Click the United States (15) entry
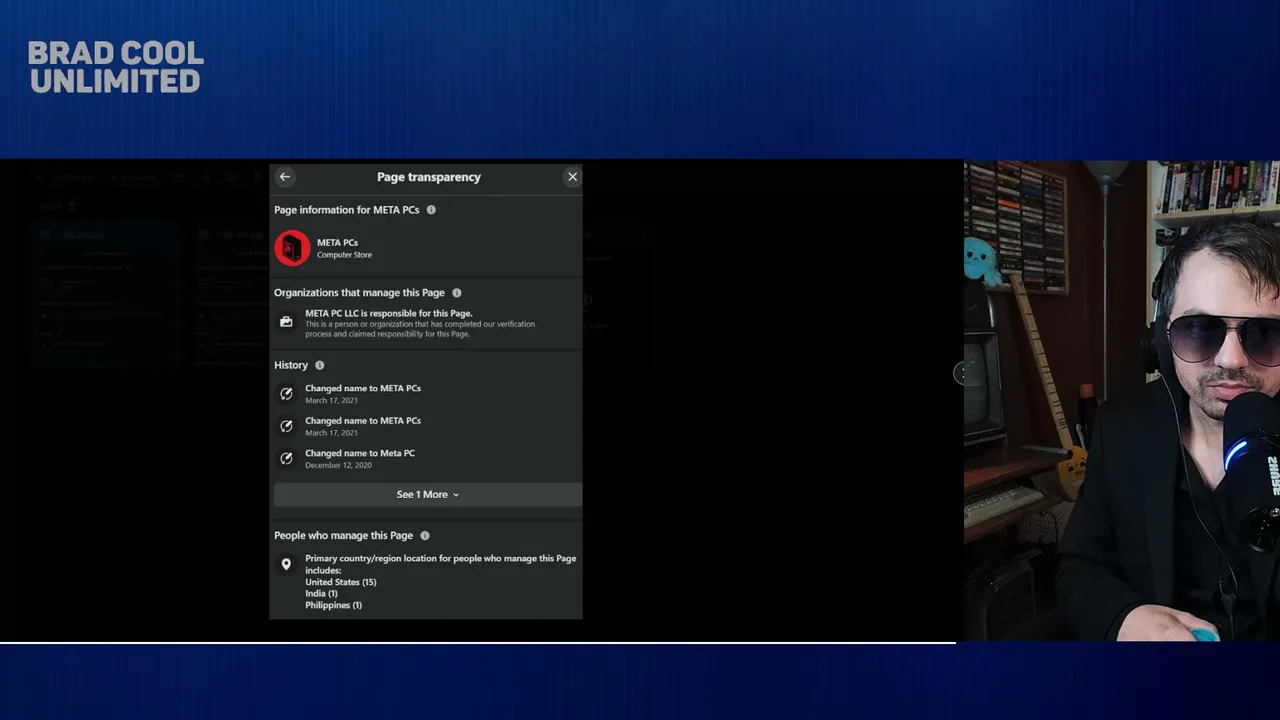1280x720 pixels. 341,582
